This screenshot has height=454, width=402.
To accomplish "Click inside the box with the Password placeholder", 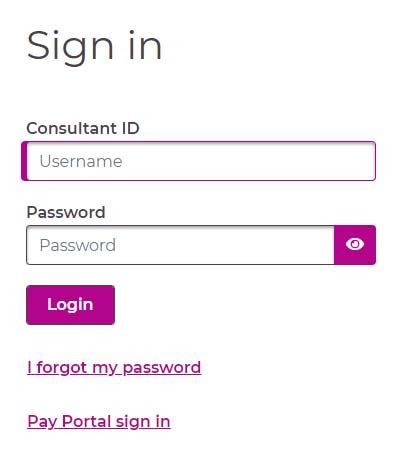I will click(180, 245).
